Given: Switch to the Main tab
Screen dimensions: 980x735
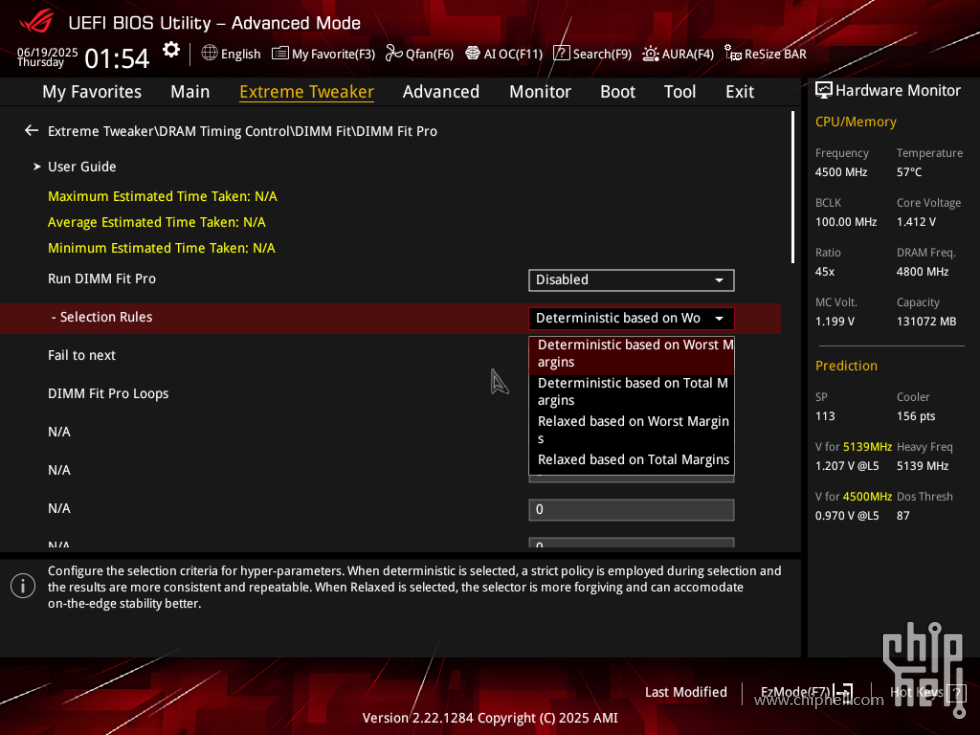Looking at the screenshot, I should [190, 92].
